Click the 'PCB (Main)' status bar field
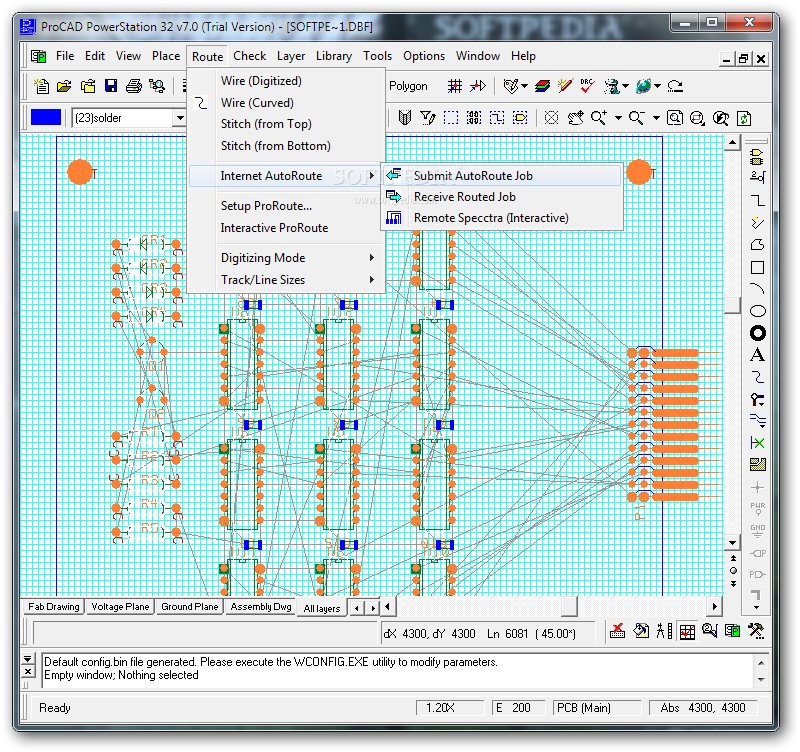Image resolution: width=800 pixels, height=752 pixels. [597, 708]
